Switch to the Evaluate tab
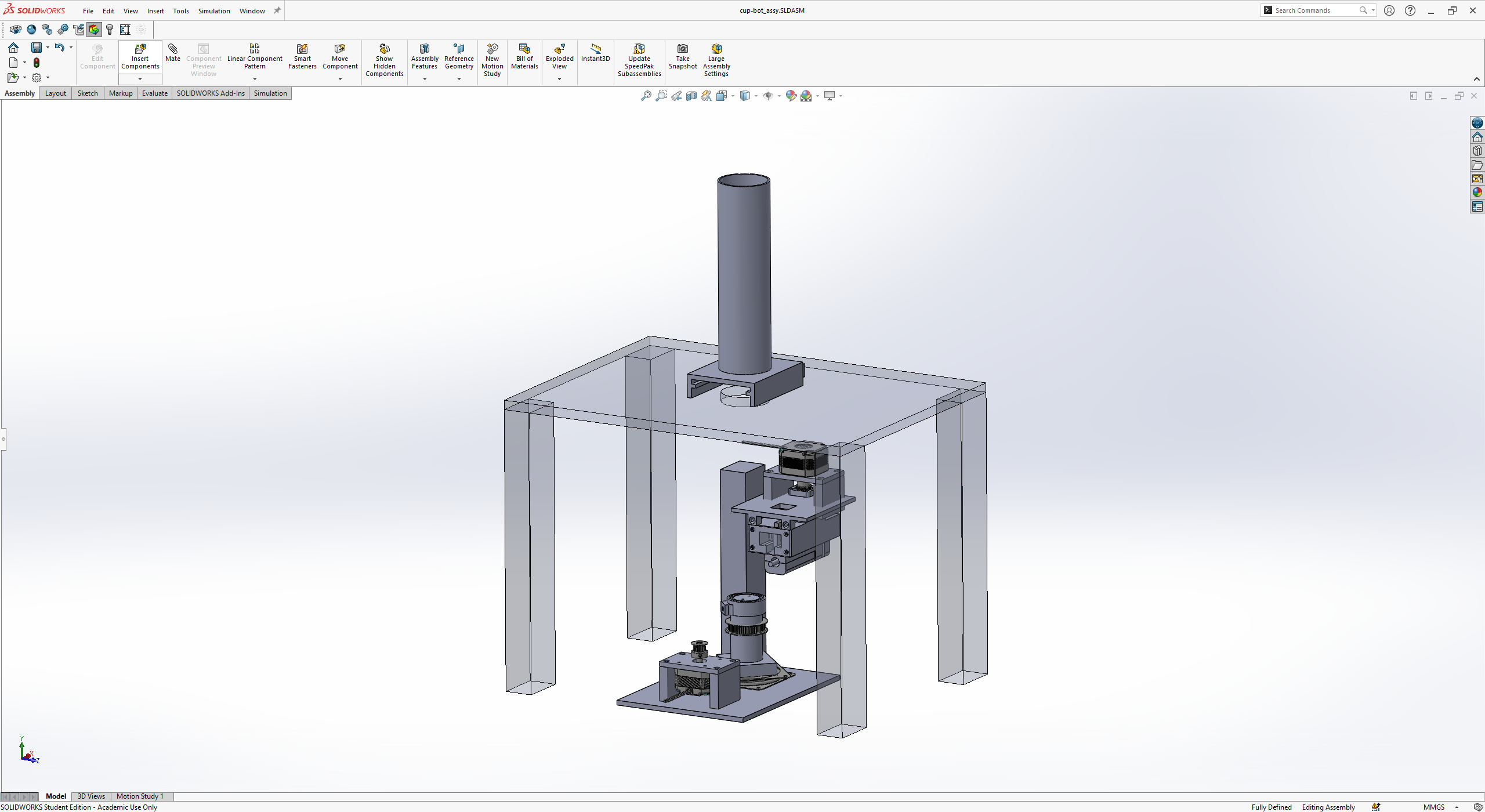 154,93
